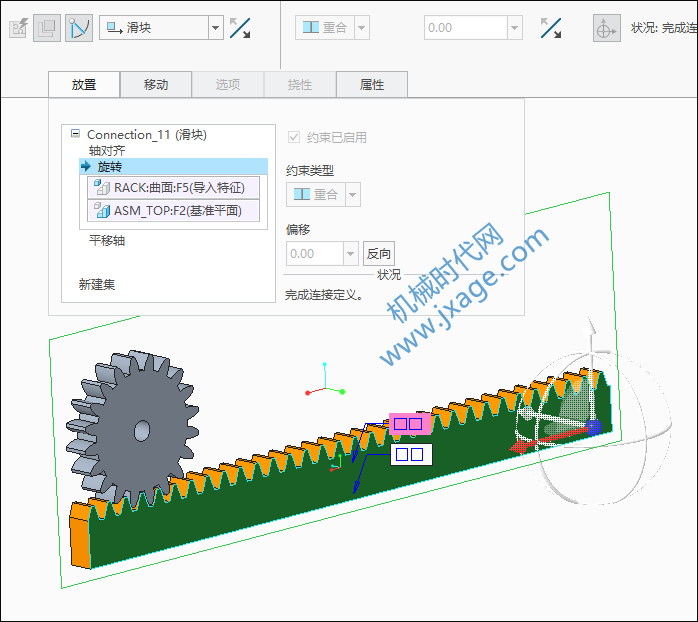Select the 平移轴 entry

coord(107,241)
